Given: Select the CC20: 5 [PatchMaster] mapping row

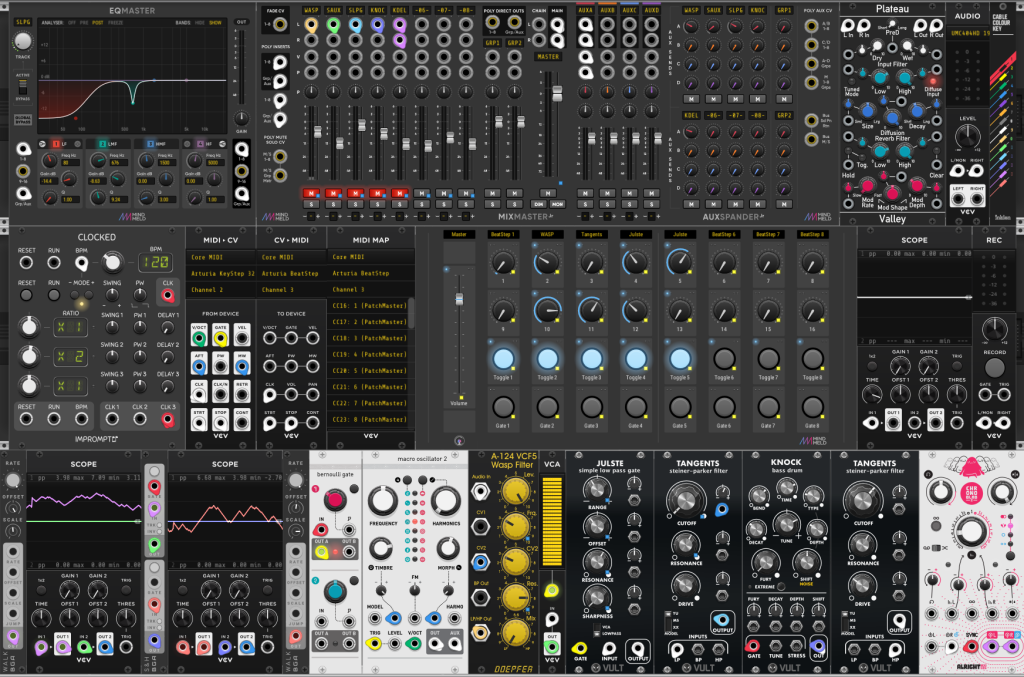Looking at the screenshot, I should [370, 371].
